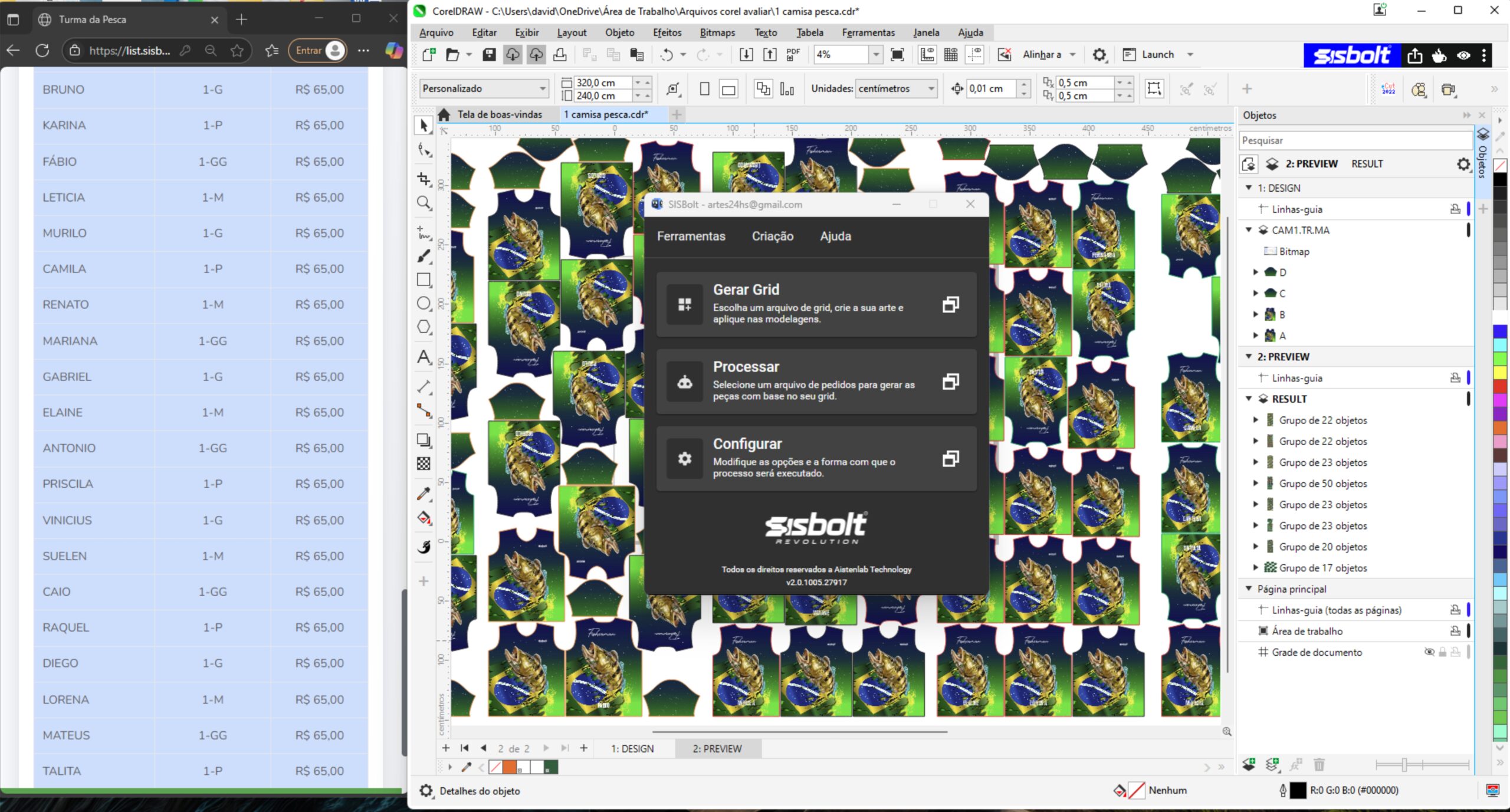Switch to the 1: DESIGN page tab
This screenshot has width=1510, height=812.
tap(632, 748)
